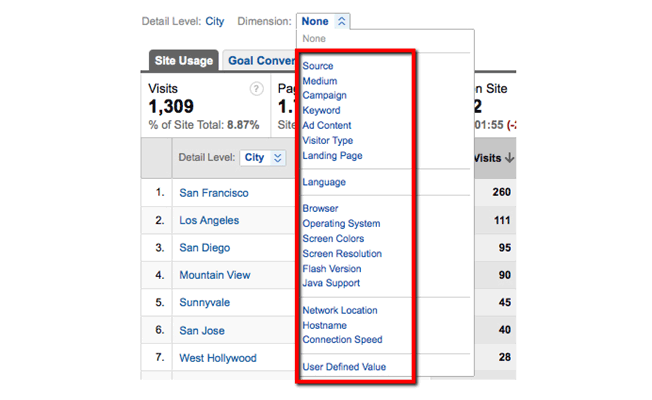The image size is (652, 400).
Task: Choose None in the dimension list
Action: tap(314, 39)
